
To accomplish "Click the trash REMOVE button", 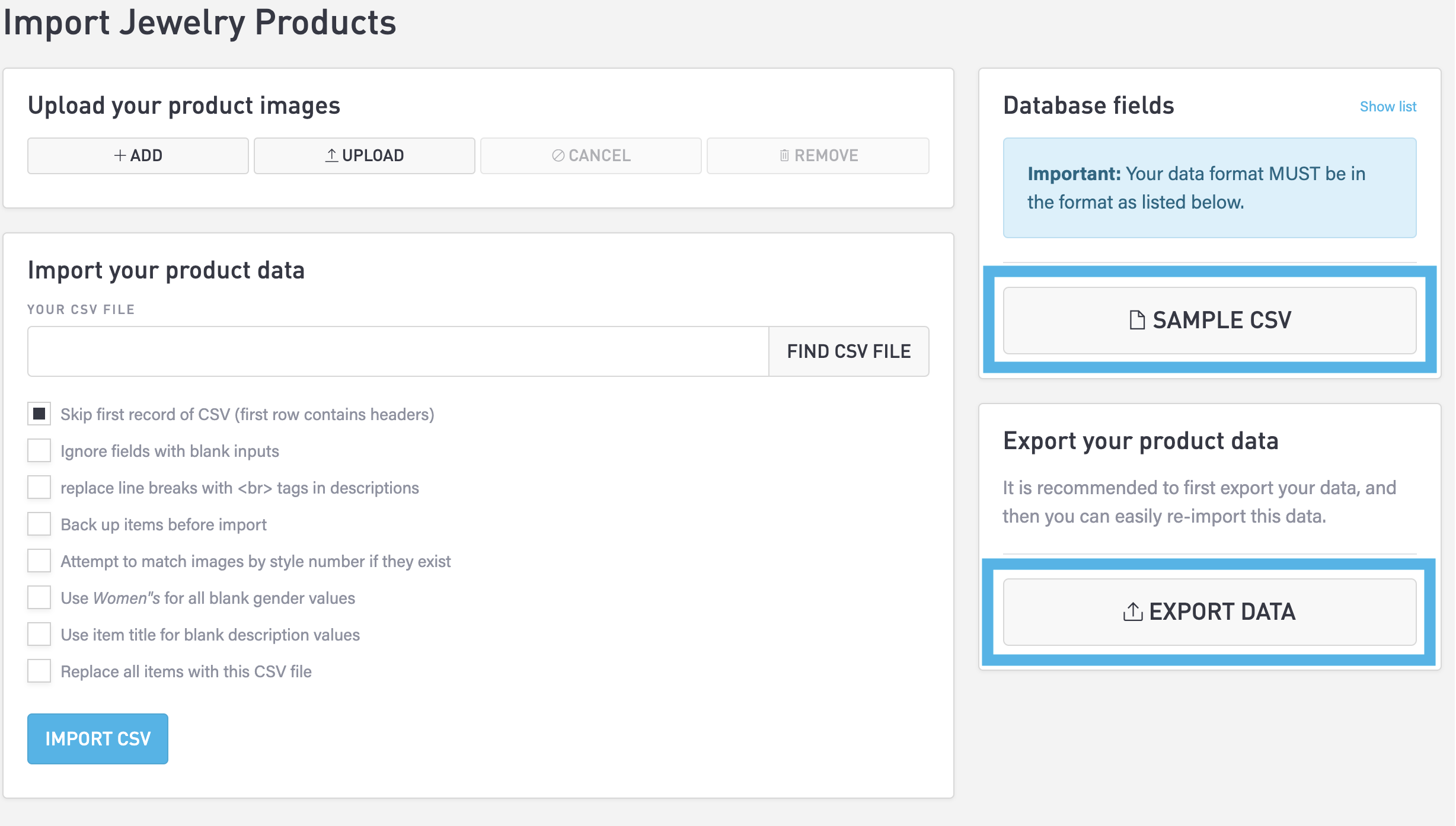I will tap(818, 156).
